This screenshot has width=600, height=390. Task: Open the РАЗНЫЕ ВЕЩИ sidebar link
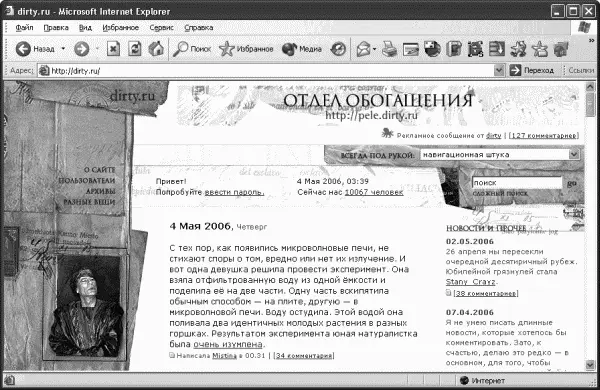pos(89,202)
